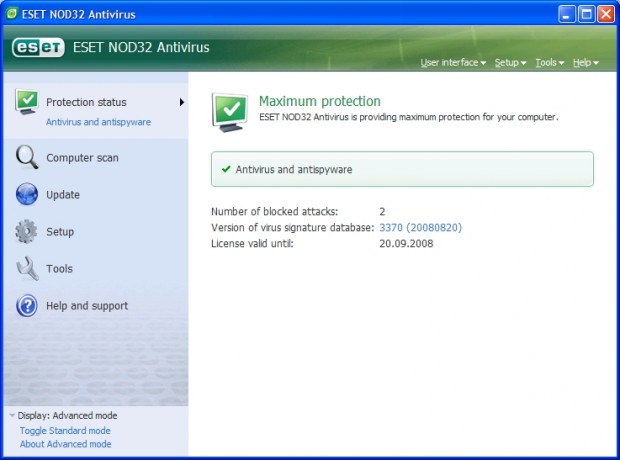
Task: Click About Advanced mode link
Action: (x=66, y=444)
